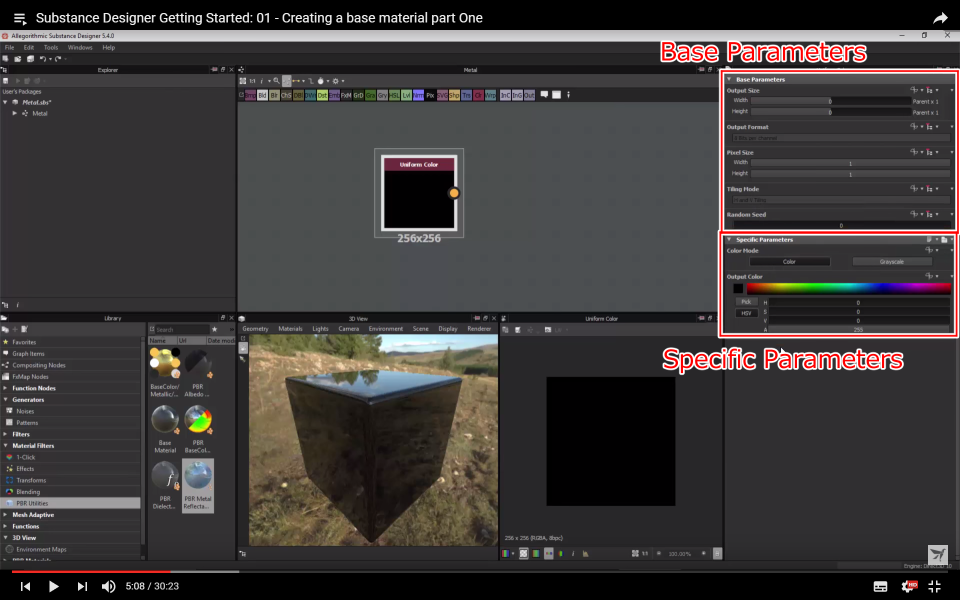Add a Transform node via Trs icon
Image resolution: width=960 pixels, height=600 pixels.
pos(466,96)
